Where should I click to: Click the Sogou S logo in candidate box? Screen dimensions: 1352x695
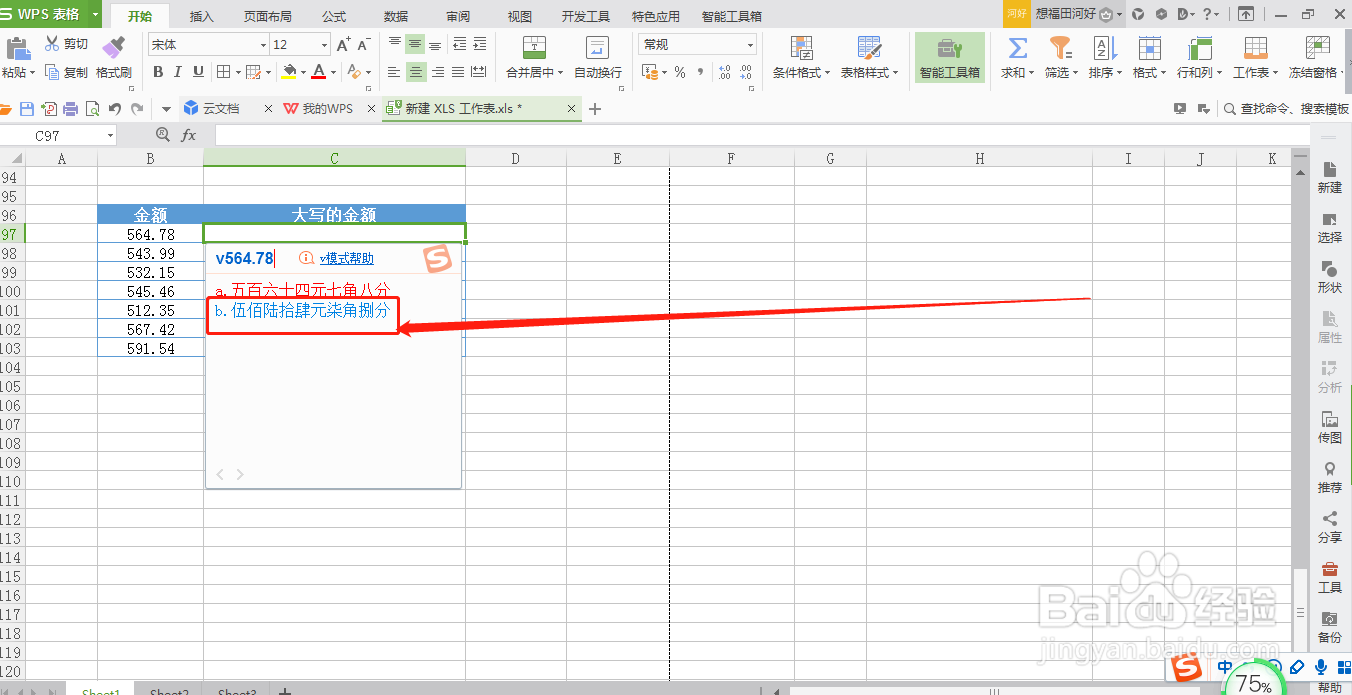437,259
